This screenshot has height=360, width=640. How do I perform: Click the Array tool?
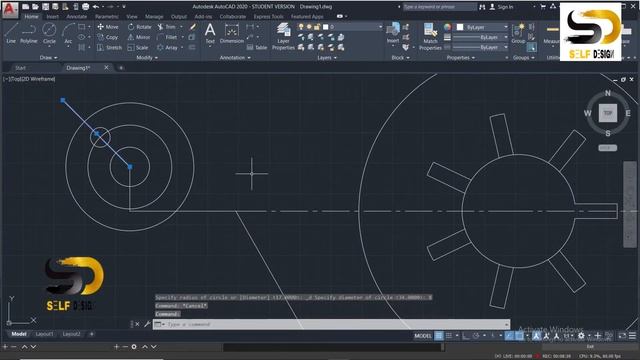coord(168,47)
